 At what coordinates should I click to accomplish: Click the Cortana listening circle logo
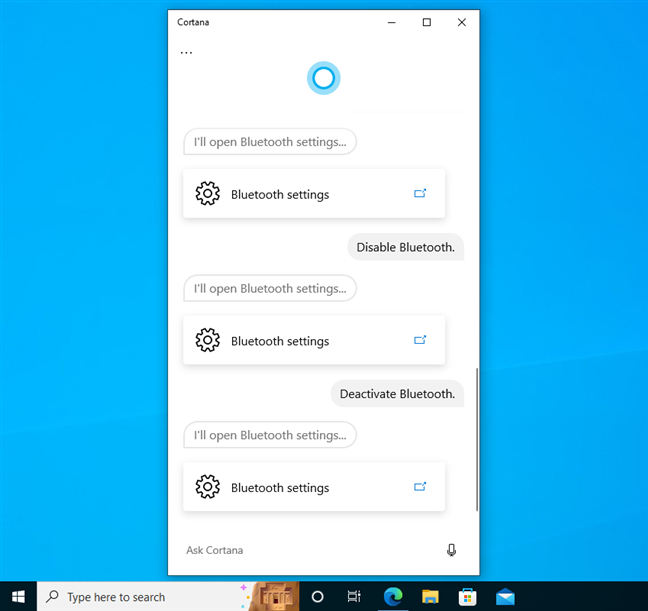point(324,78)
